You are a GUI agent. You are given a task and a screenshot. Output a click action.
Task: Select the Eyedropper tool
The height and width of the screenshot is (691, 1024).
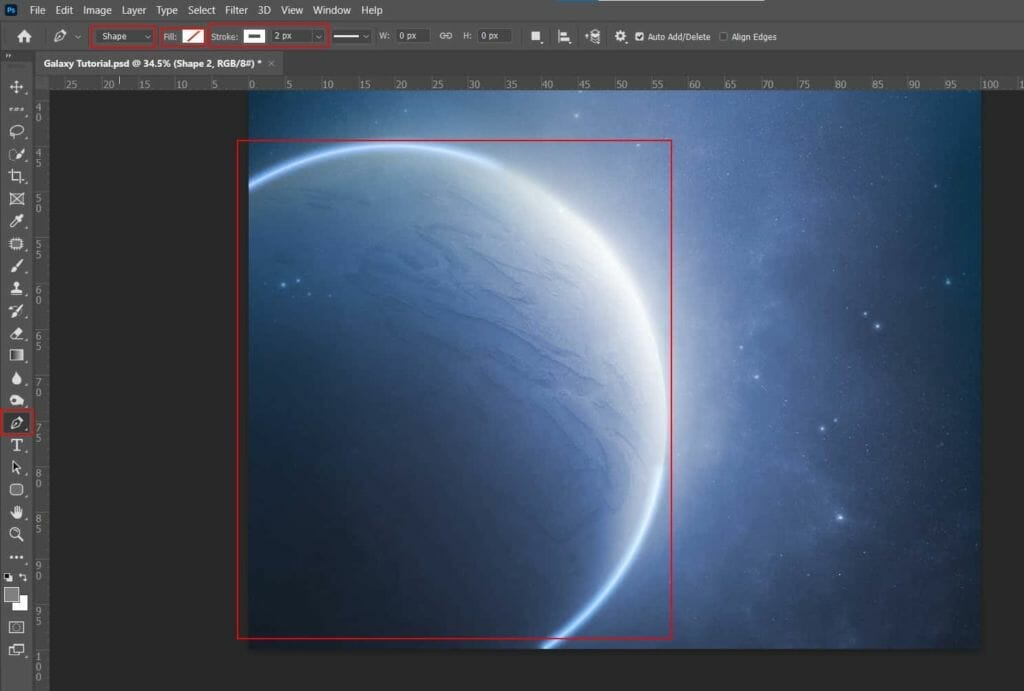pos(16,221)
